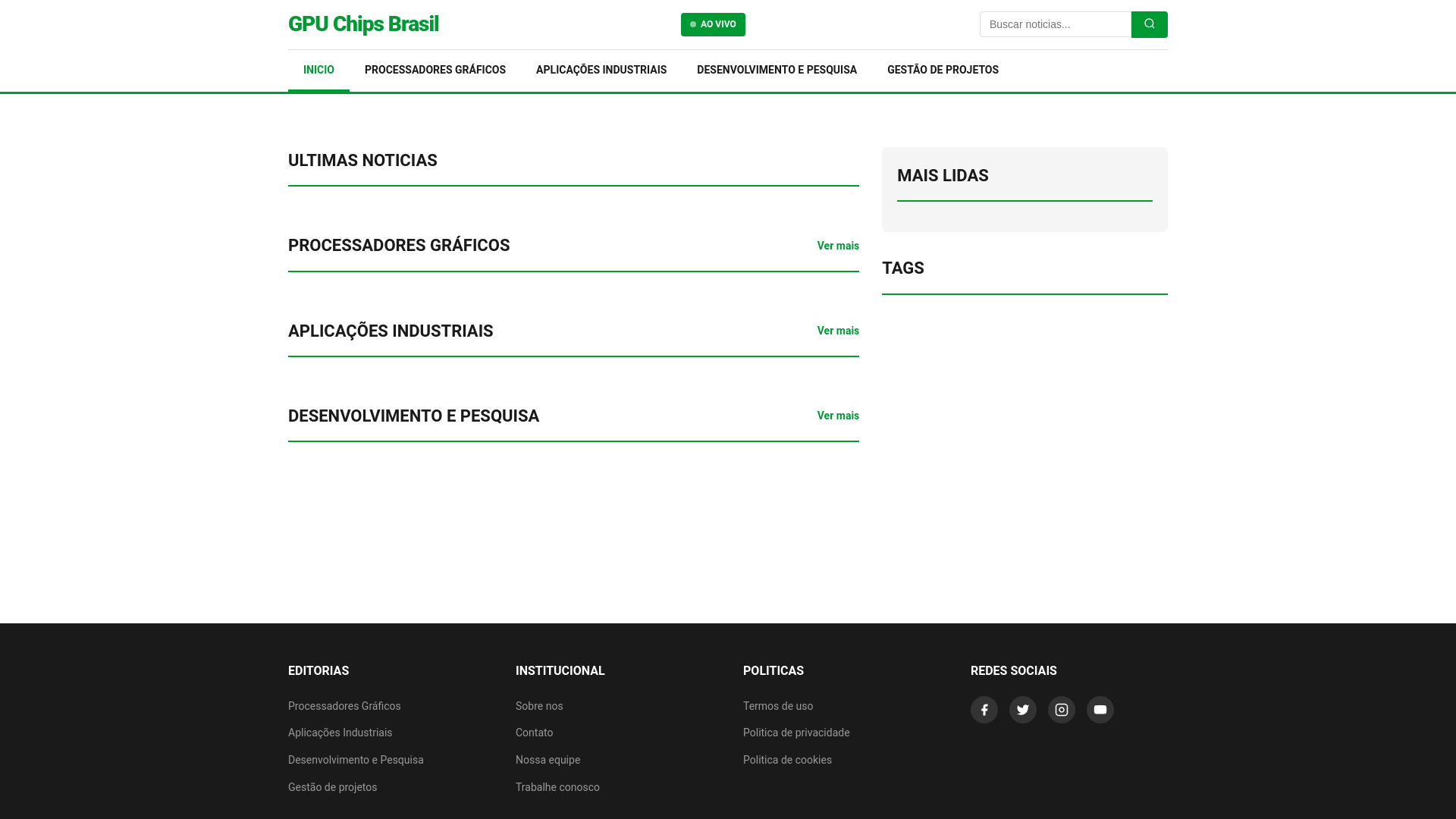Open footer link Desenvolvimento e Pesquisa

[x=356, y=760]
